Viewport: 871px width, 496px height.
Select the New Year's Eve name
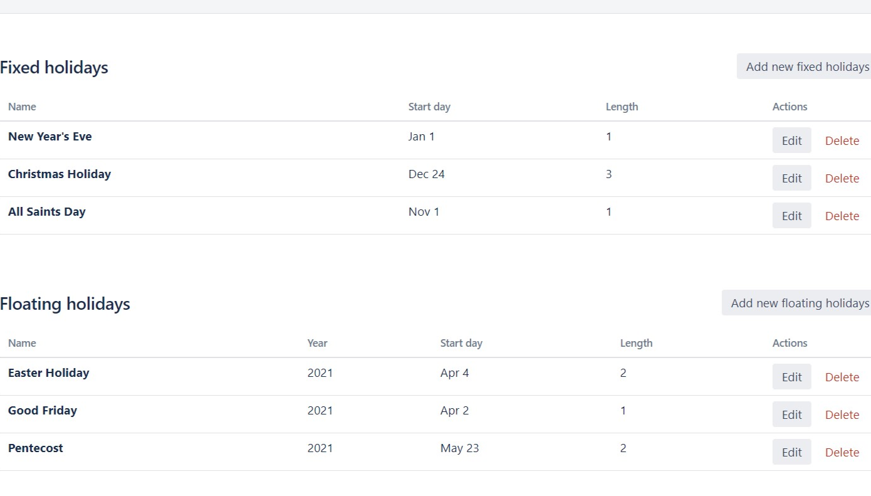pos(50,137)
